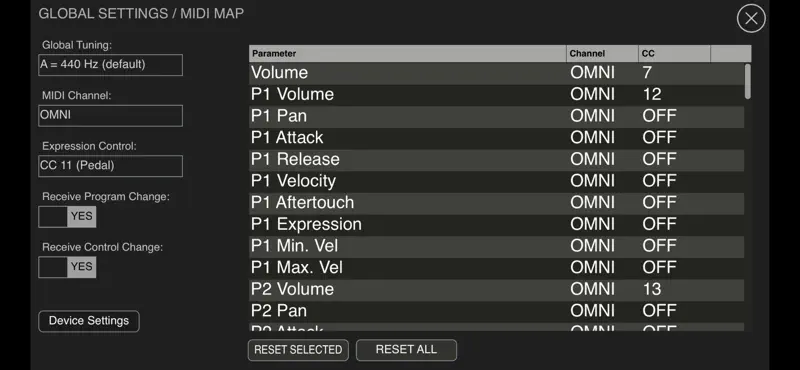The width and height of the screenshot is (800, 370).
Task: Select the P2 Volume row
Action: (x=496, y=289)
